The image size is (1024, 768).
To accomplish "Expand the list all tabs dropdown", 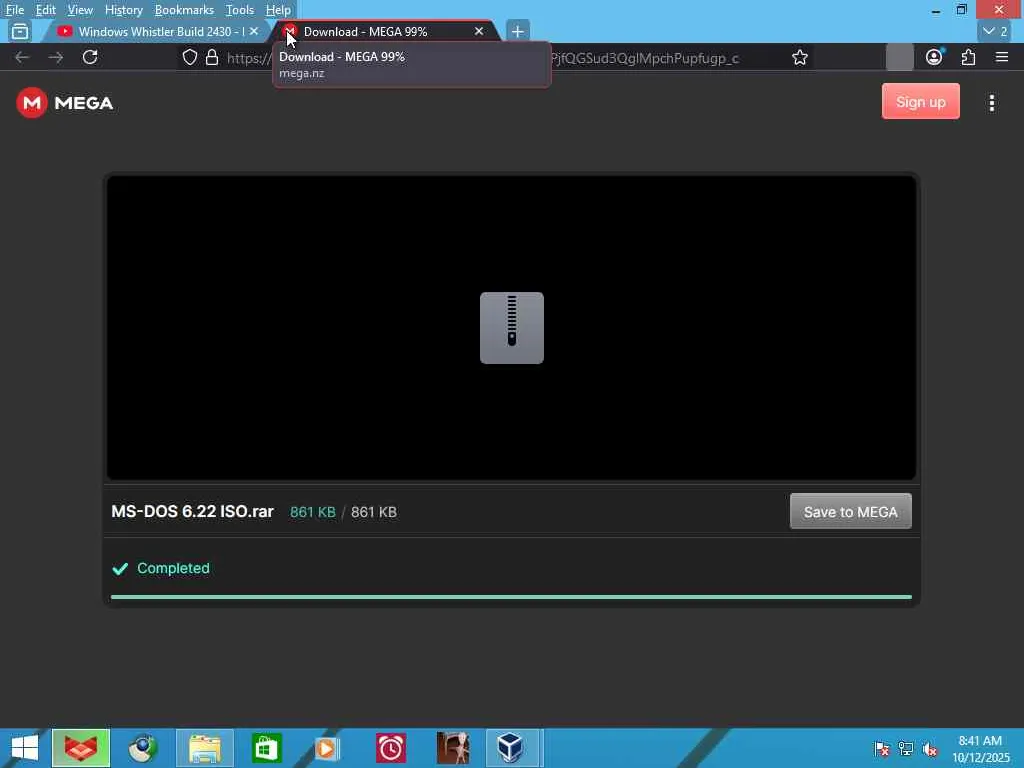I will [995, 31].
